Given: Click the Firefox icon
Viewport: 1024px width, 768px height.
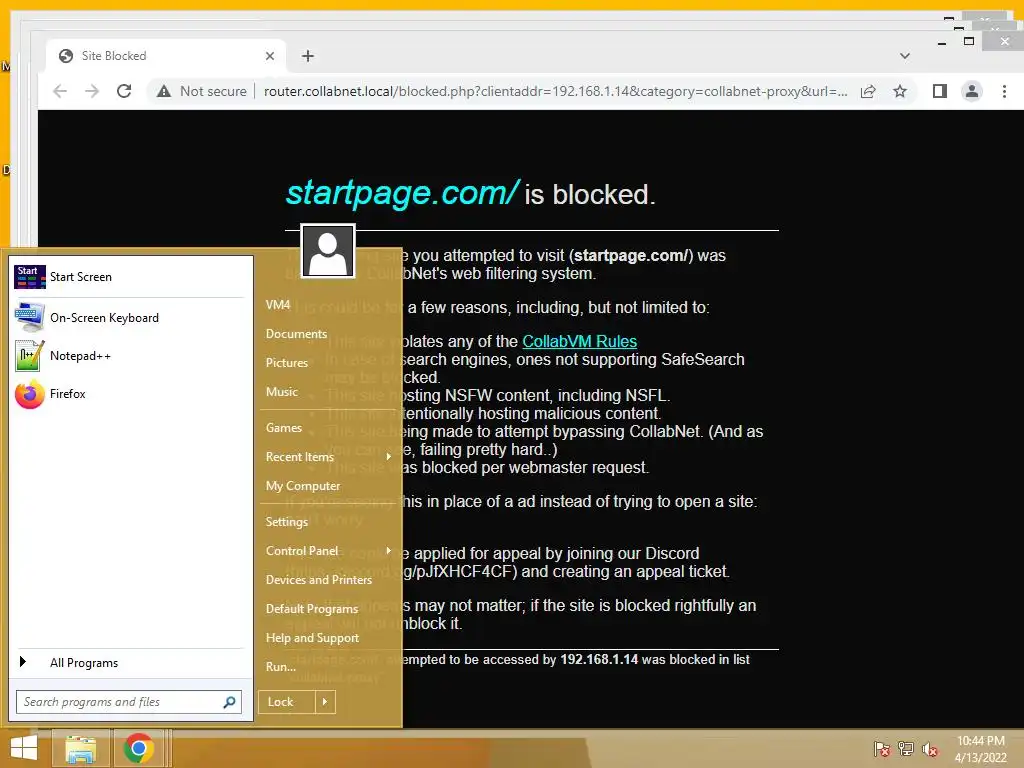Looking at the screenshot, I should coord(30,394).
